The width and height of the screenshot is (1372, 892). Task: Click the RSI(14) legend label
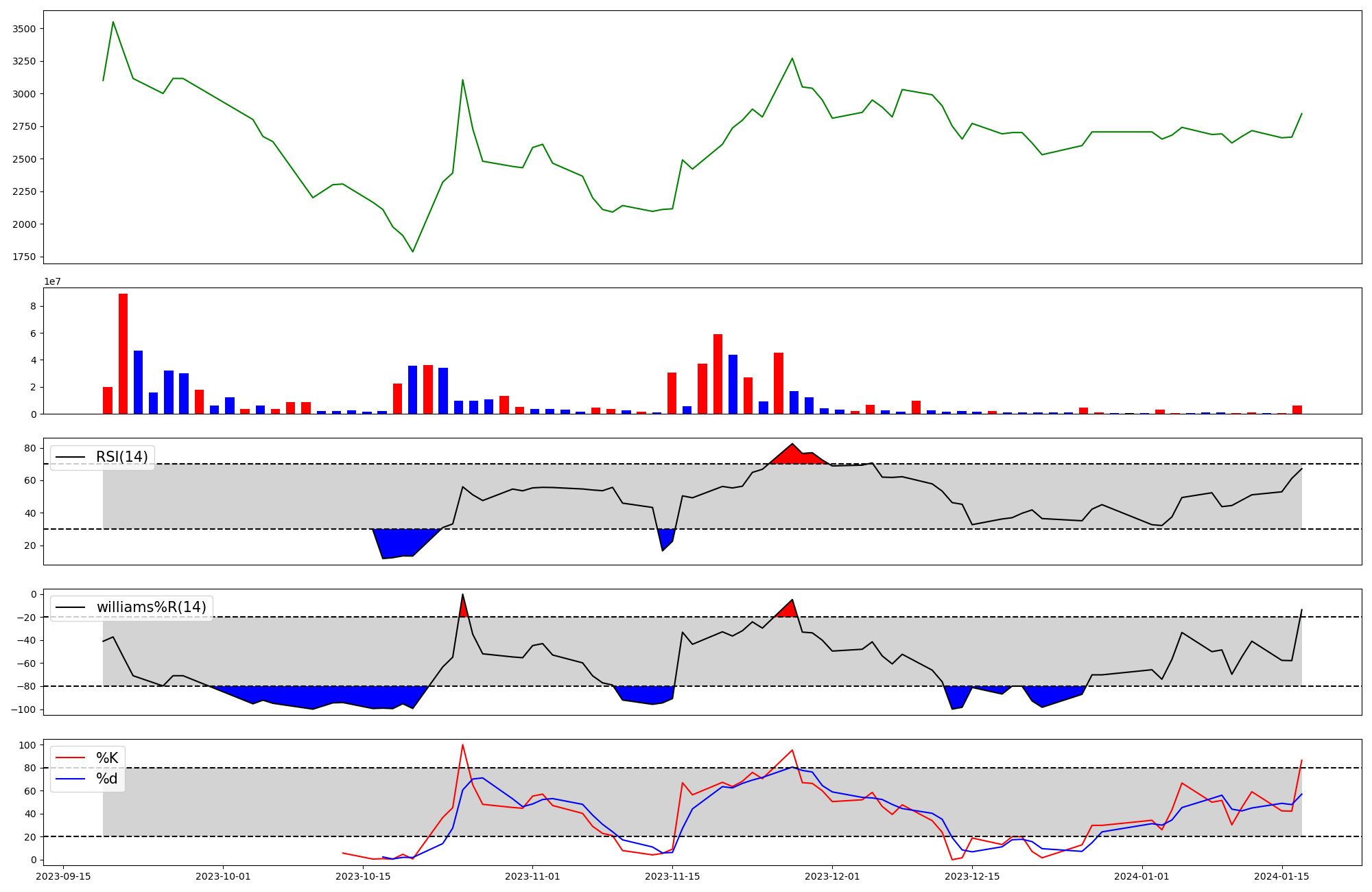(x=121, y=457)
